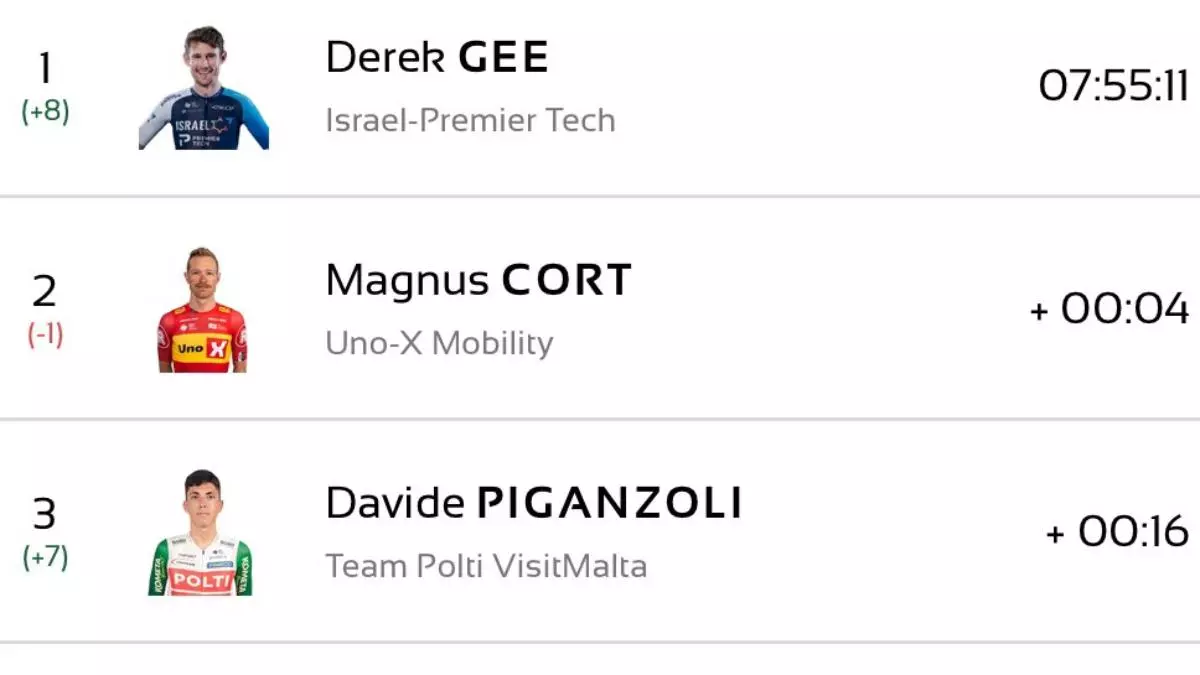Open the Uno-X Mobility team label
Viewport: 1200px width, 675px height.
(439, 343)
